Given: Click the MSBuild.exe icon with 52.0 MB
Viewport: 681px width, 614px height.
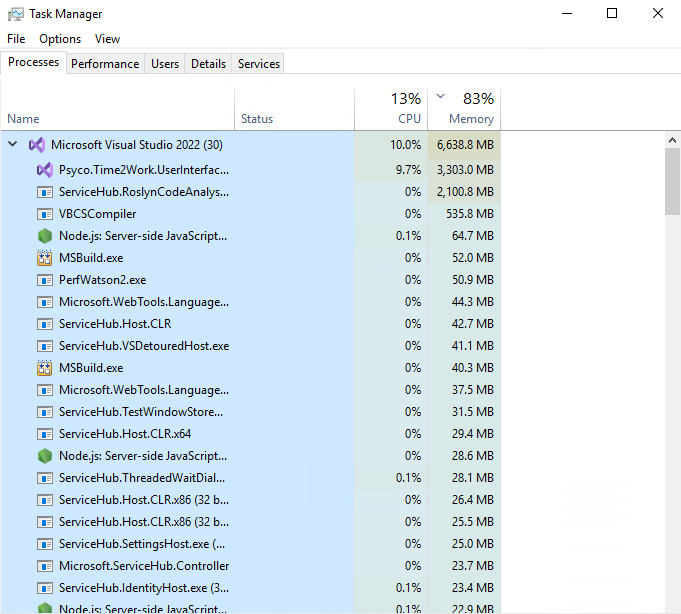Looking at the screenshot, I should [45, 258].
